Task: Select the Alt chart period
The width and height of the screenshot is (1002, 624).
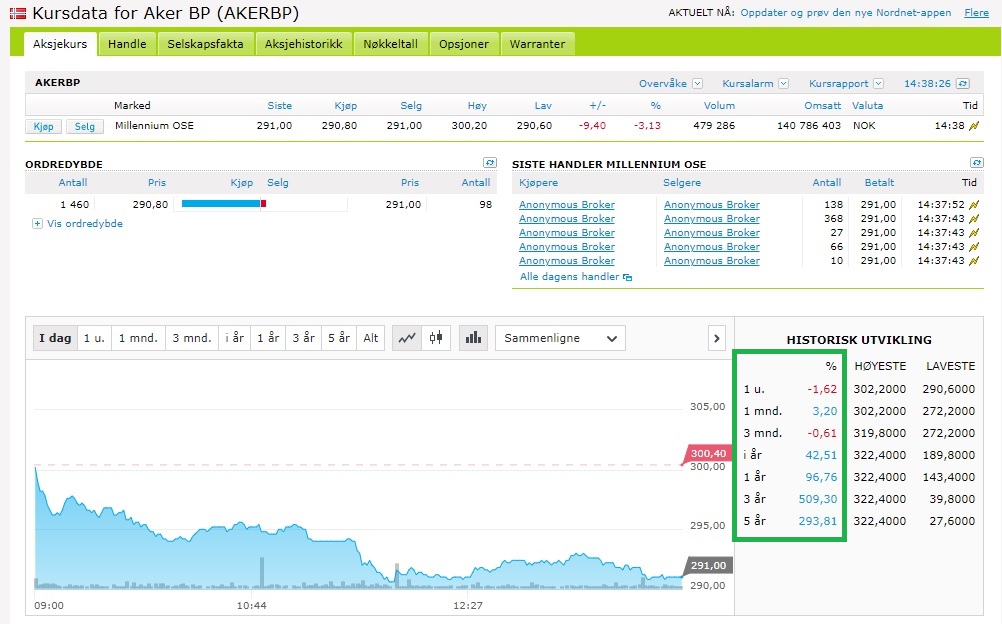Action: point(371,338)
